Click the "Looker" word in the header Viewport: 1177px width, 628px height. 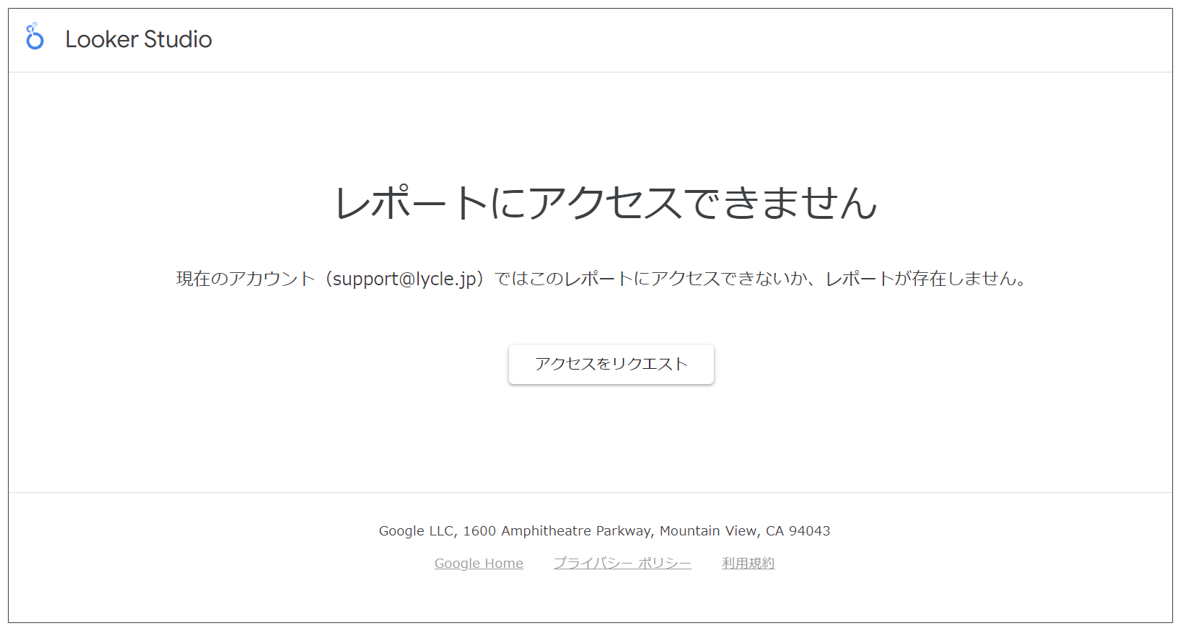(97, 40)
